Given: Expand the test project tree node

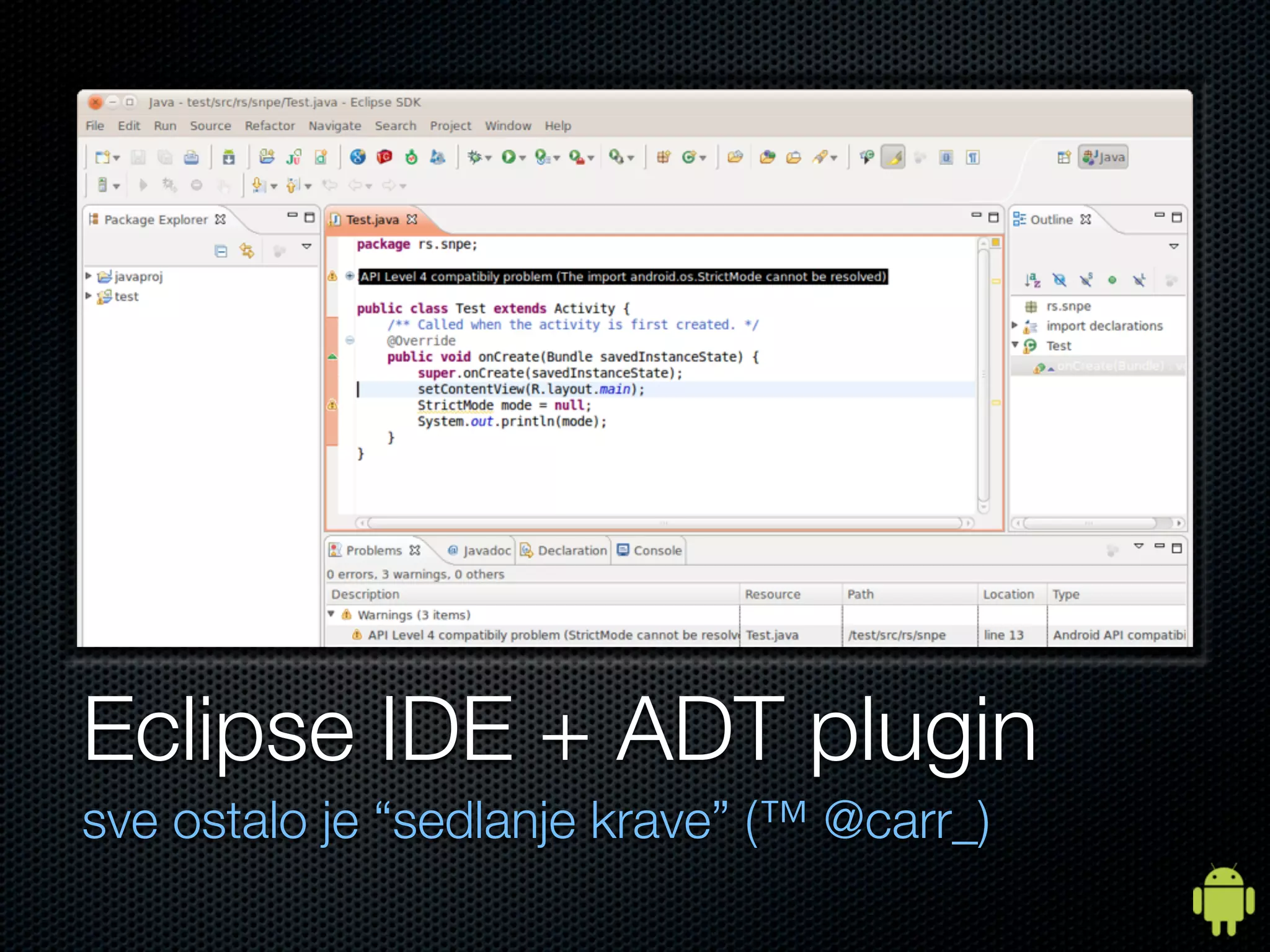Looking at the screenshot, I should [89, 296].
